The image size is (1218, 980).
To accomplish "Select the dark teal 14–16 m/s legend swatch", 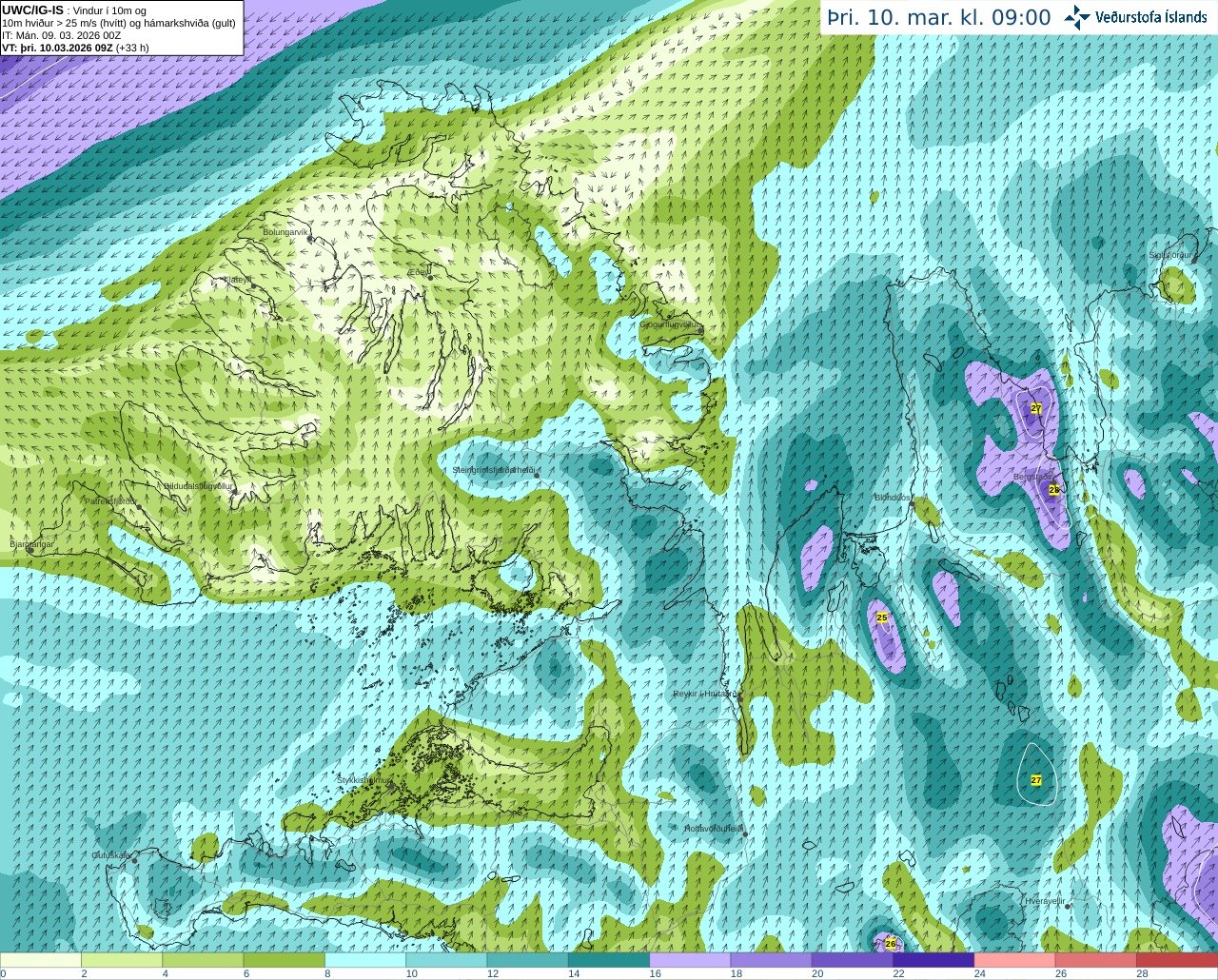I will (x=609, y=959).
